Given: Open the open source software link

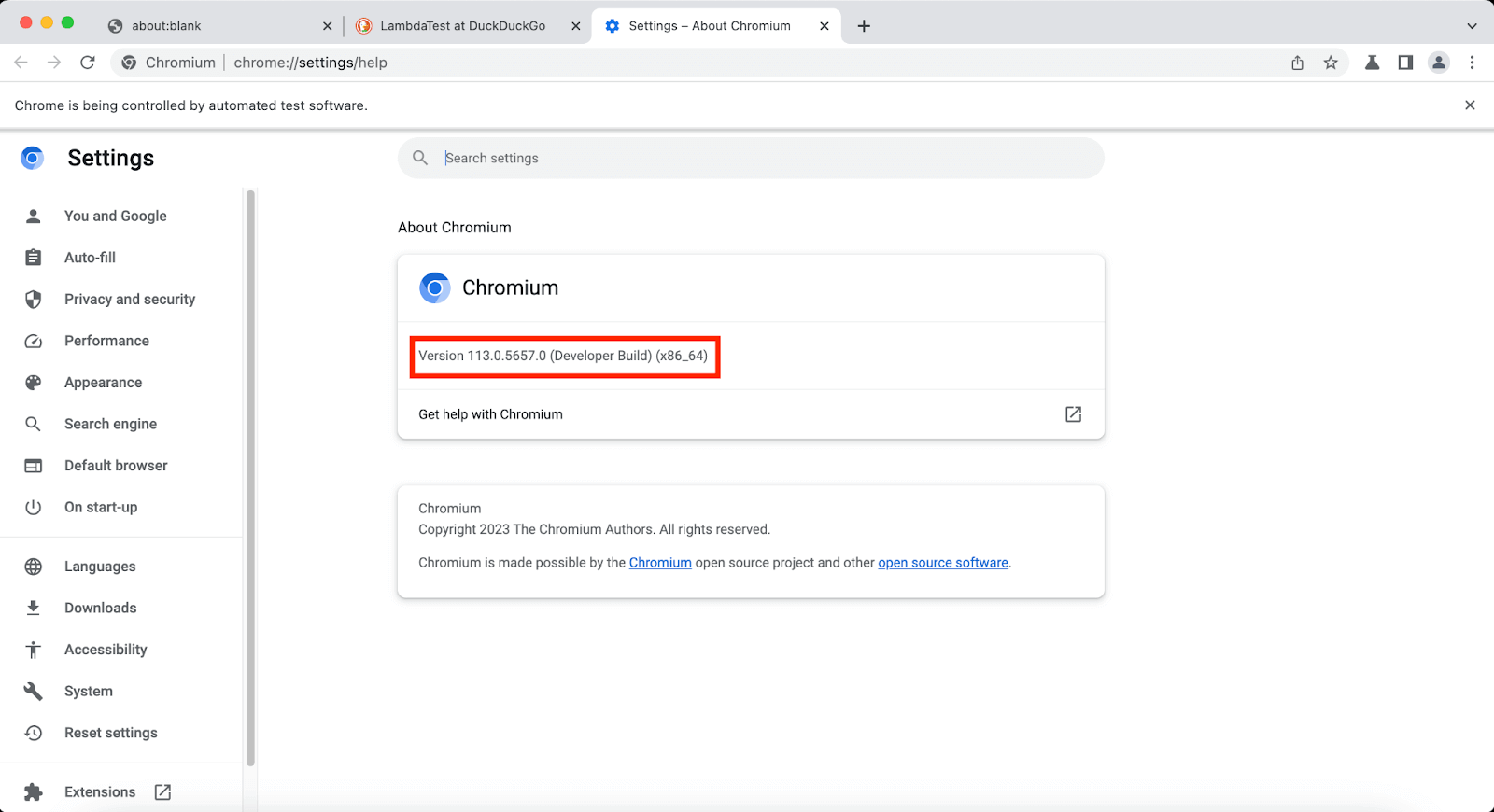Looking at the screenshot, I should tap(943, 563).
